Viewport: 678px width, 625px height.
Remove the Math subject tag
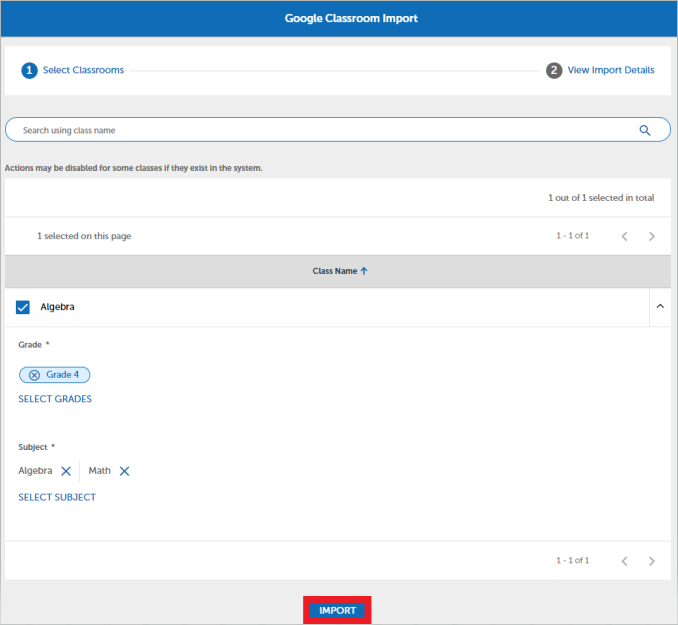(124, 471)
